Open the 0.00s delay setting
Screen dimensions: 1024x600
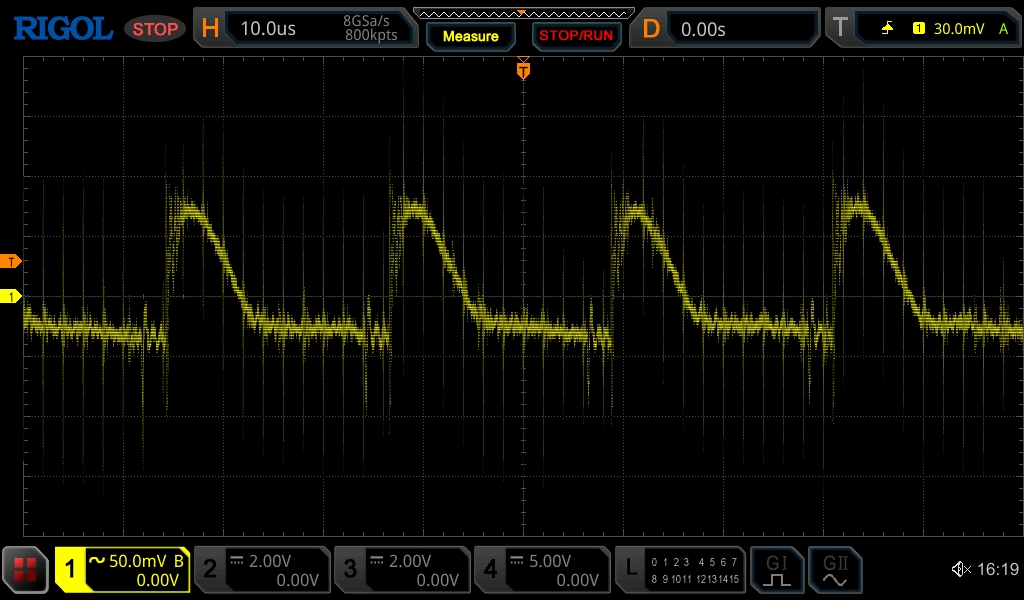click(703, 29)
